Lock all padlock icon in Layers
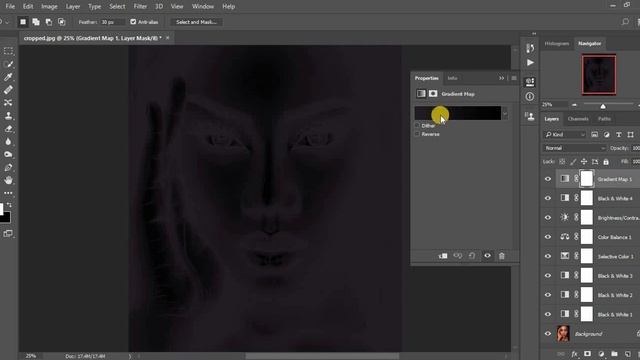Viewport: 640px width, 360px height. (606, 162)
